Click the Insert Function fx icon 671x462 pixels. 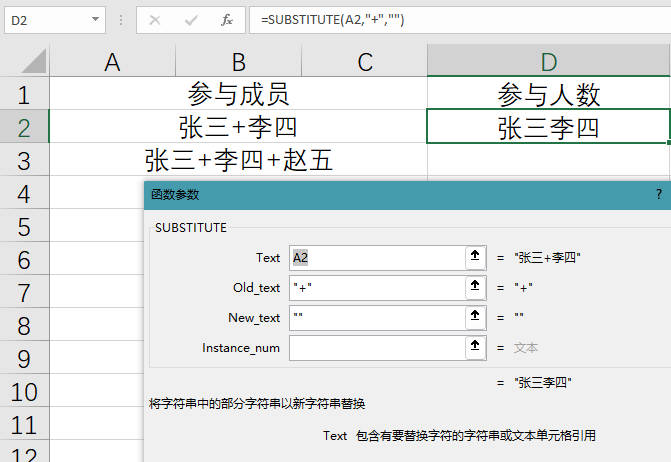pos(227,20)
